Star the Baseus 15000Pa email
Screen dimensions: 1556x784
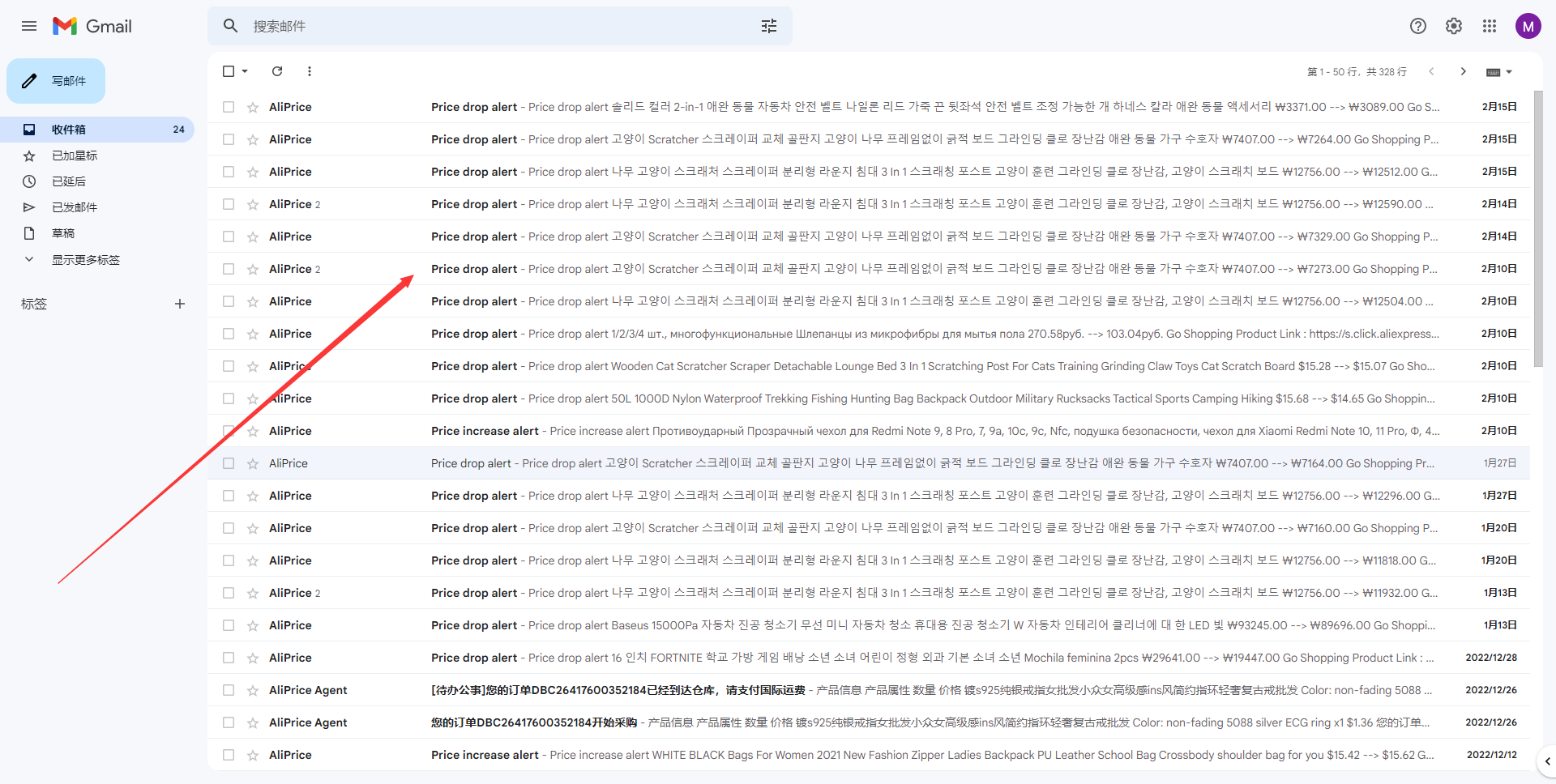click(253, 625)
